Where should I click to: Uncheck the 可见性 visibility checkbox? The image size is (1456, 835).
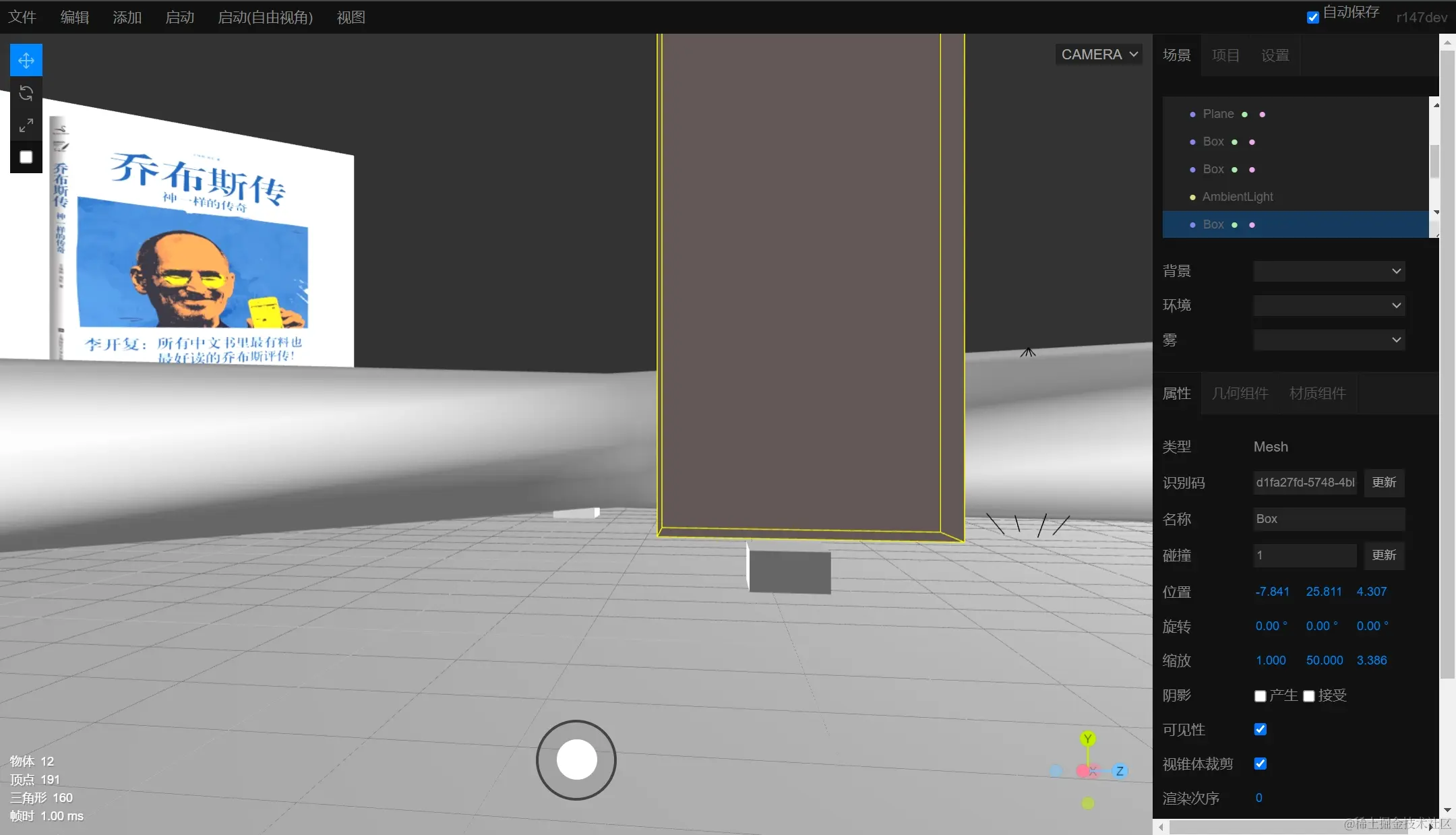1260,729
